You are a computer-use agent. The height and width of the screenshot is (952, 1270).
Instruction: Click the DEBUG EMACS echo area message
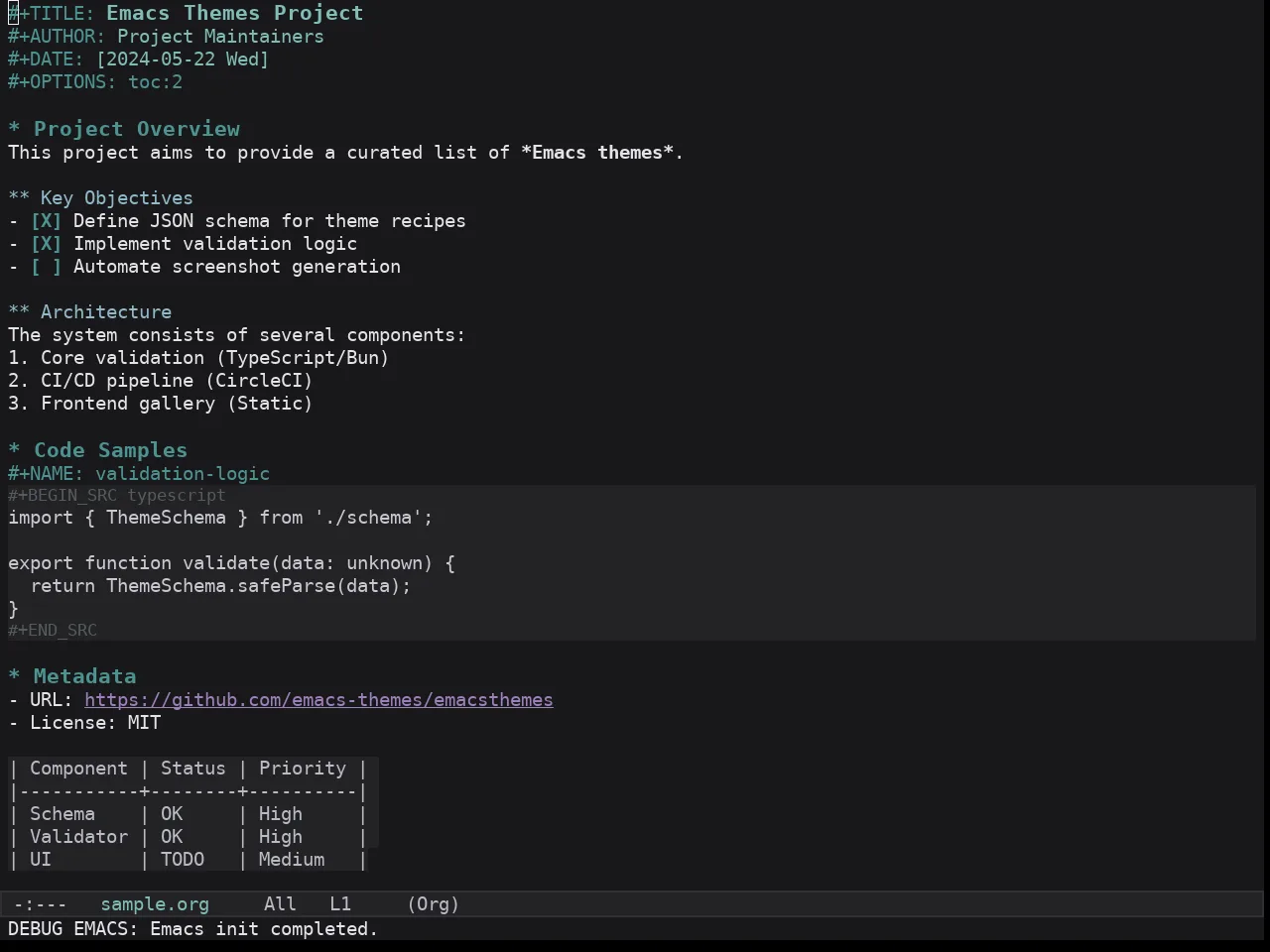pyautogui.click(x=193, y=929)
